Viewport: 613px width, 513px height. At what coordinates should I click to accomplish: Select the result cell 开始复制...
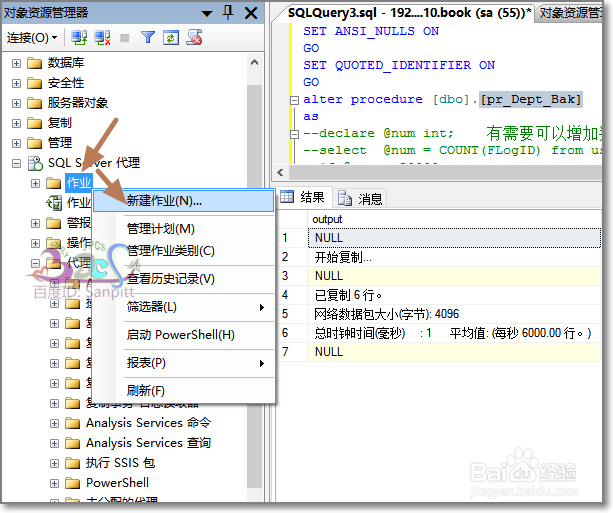pyautogui.click(x=454, y=257)
